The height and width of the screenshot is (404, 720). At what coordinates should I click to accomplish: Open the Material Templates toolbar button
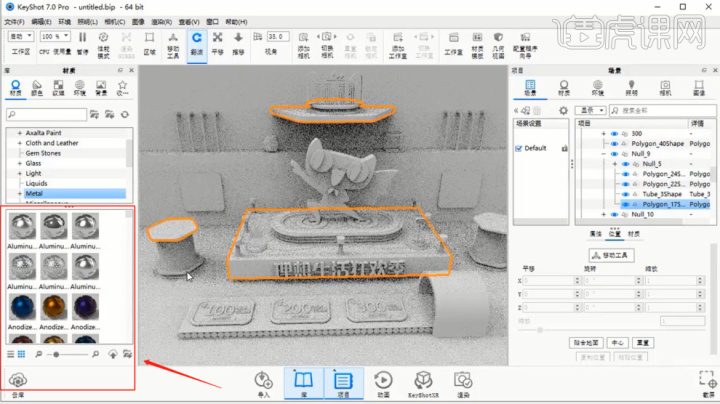477,45
